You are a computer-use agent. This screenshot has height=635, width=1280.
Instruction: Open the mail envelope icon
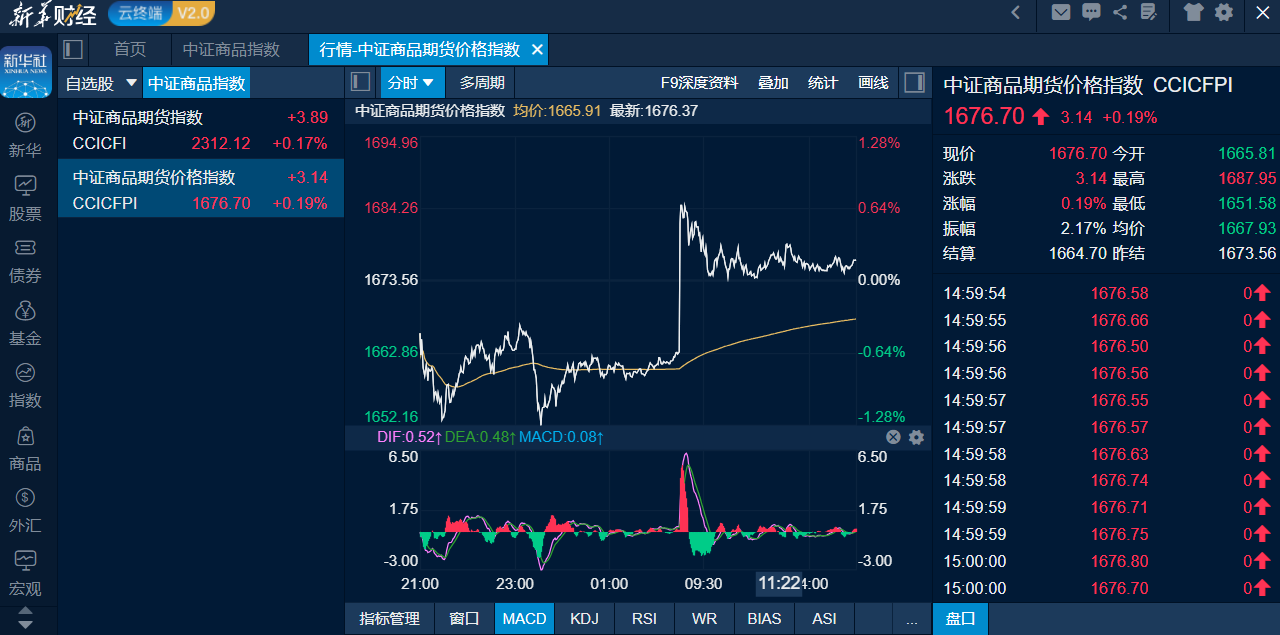[x=1061, y=13]
